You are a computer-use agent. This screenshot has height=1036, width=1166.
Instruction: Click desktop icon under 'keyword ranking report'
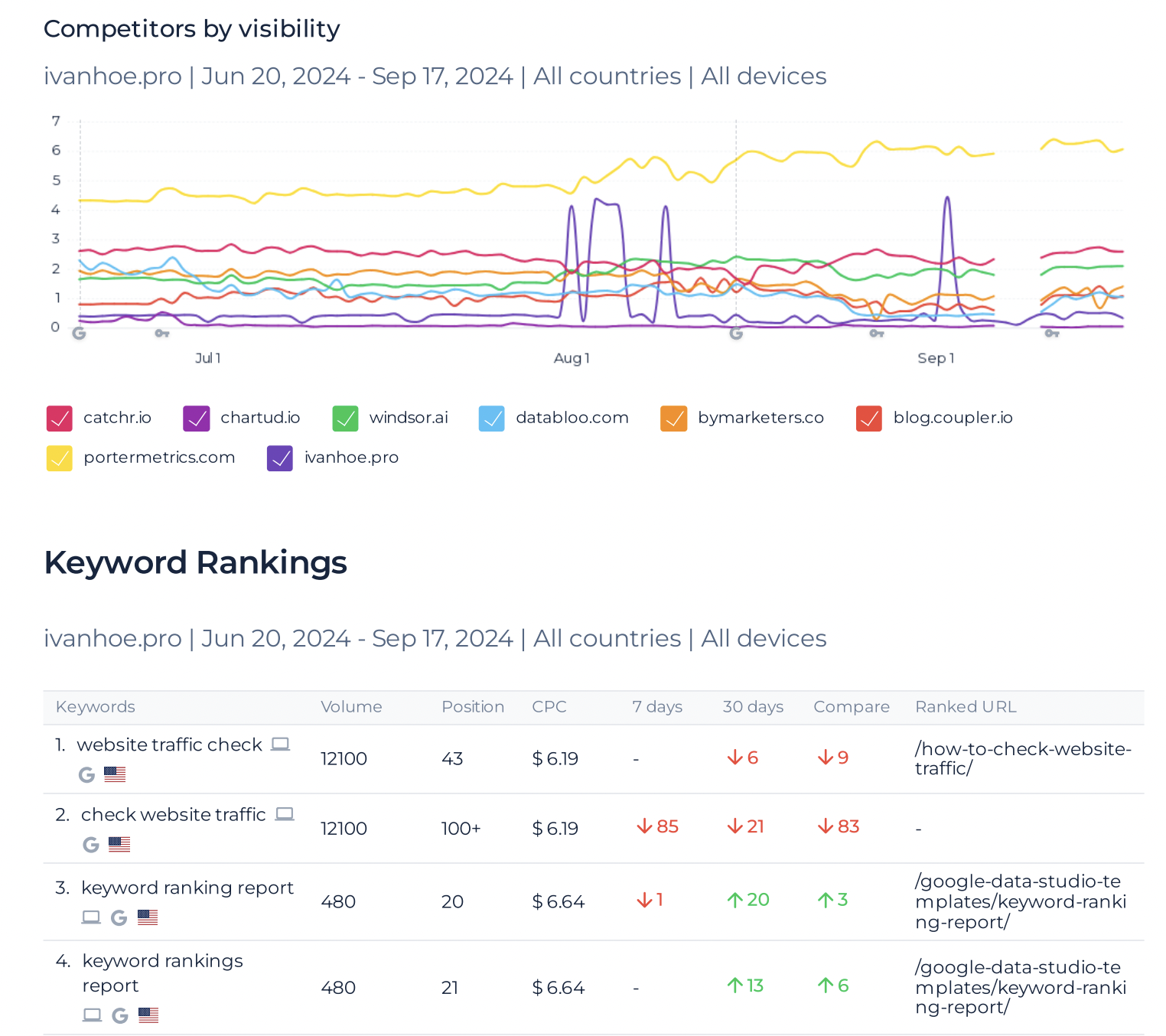click(x=91, y=917)
